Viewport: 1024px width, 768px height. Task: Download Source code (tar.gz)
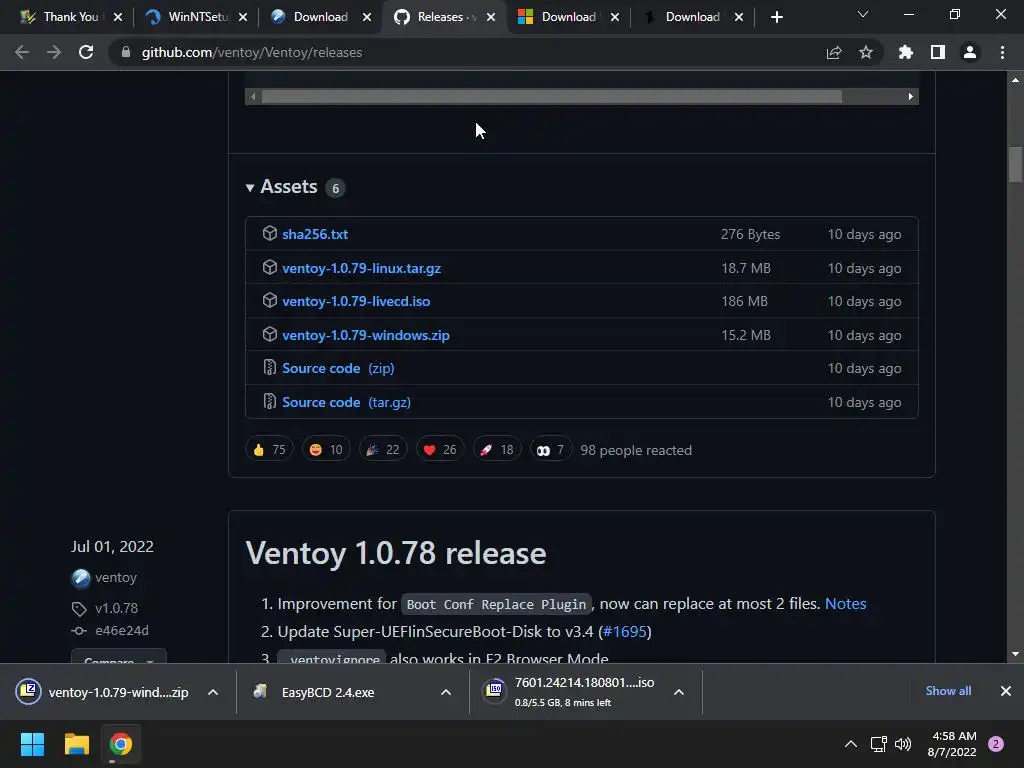pyautogui.click(x=346, y=402)
